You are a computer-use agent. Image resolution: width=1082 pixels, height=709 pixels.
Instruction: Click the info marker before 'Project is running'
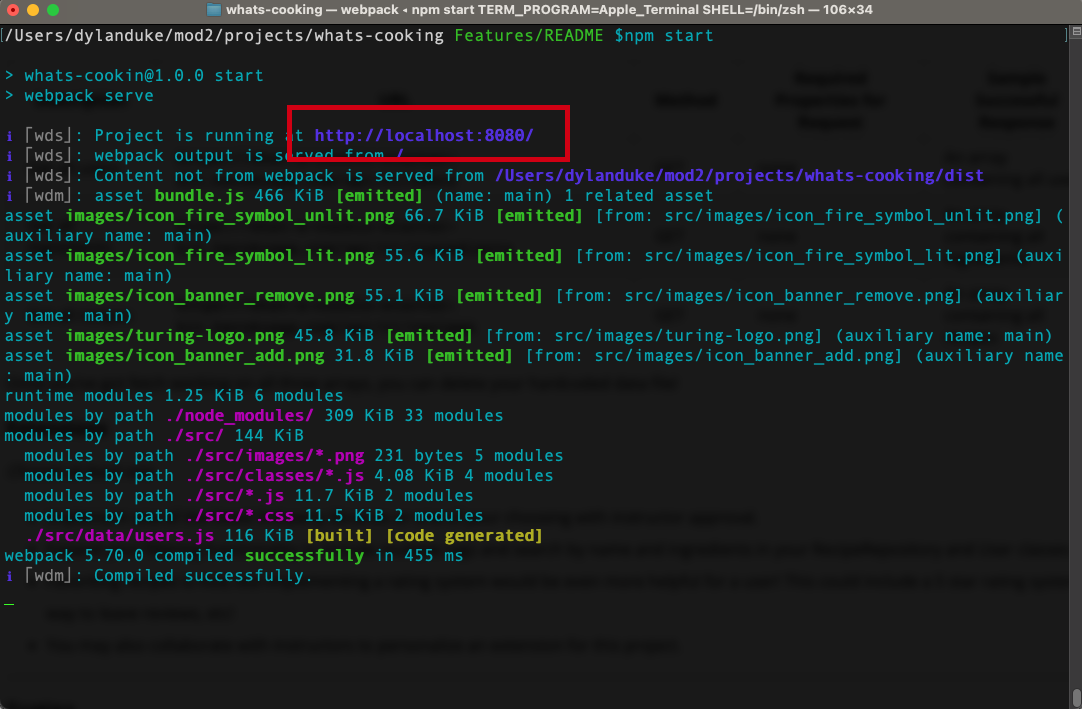9,135
